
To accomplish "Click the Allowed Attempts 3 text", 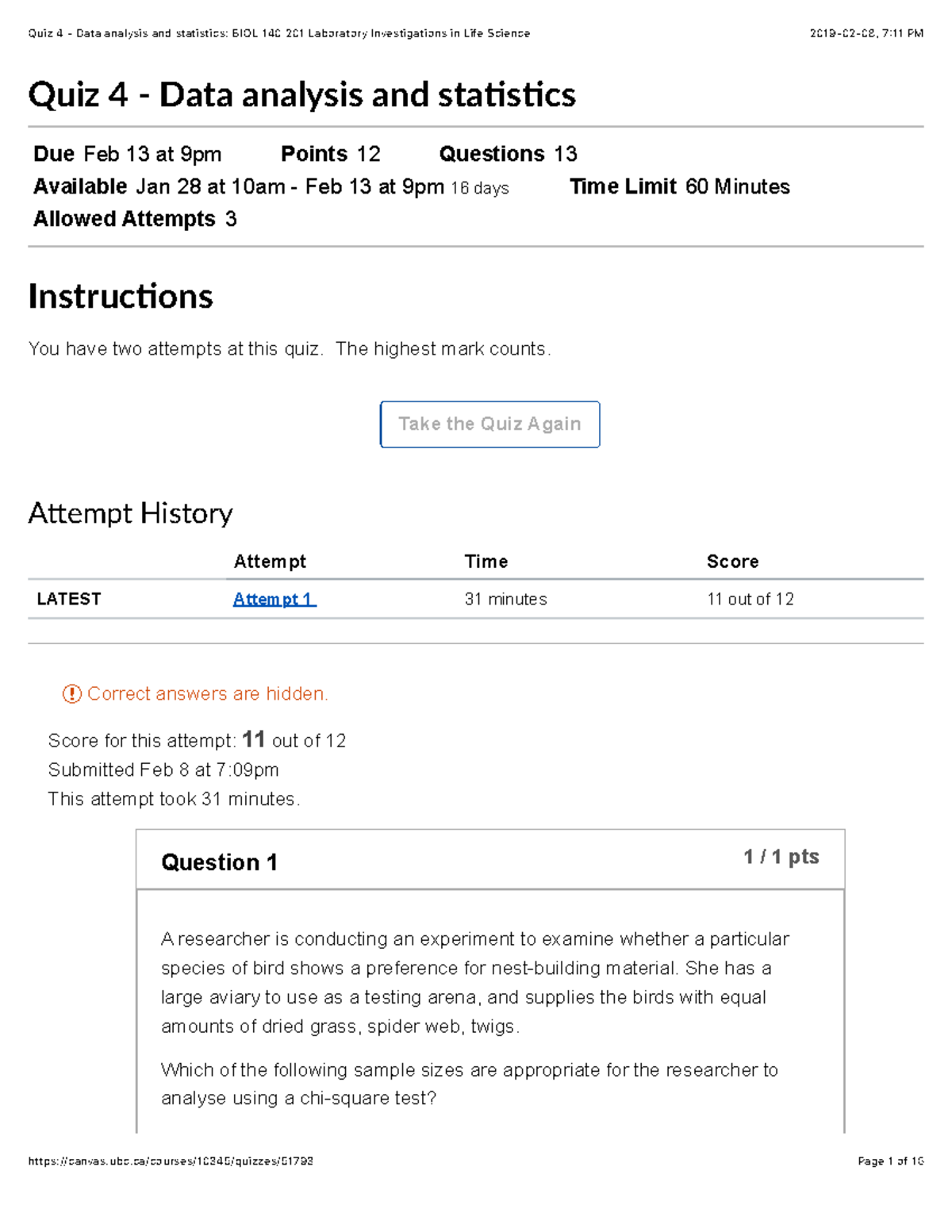I will [x=135, y=219].
